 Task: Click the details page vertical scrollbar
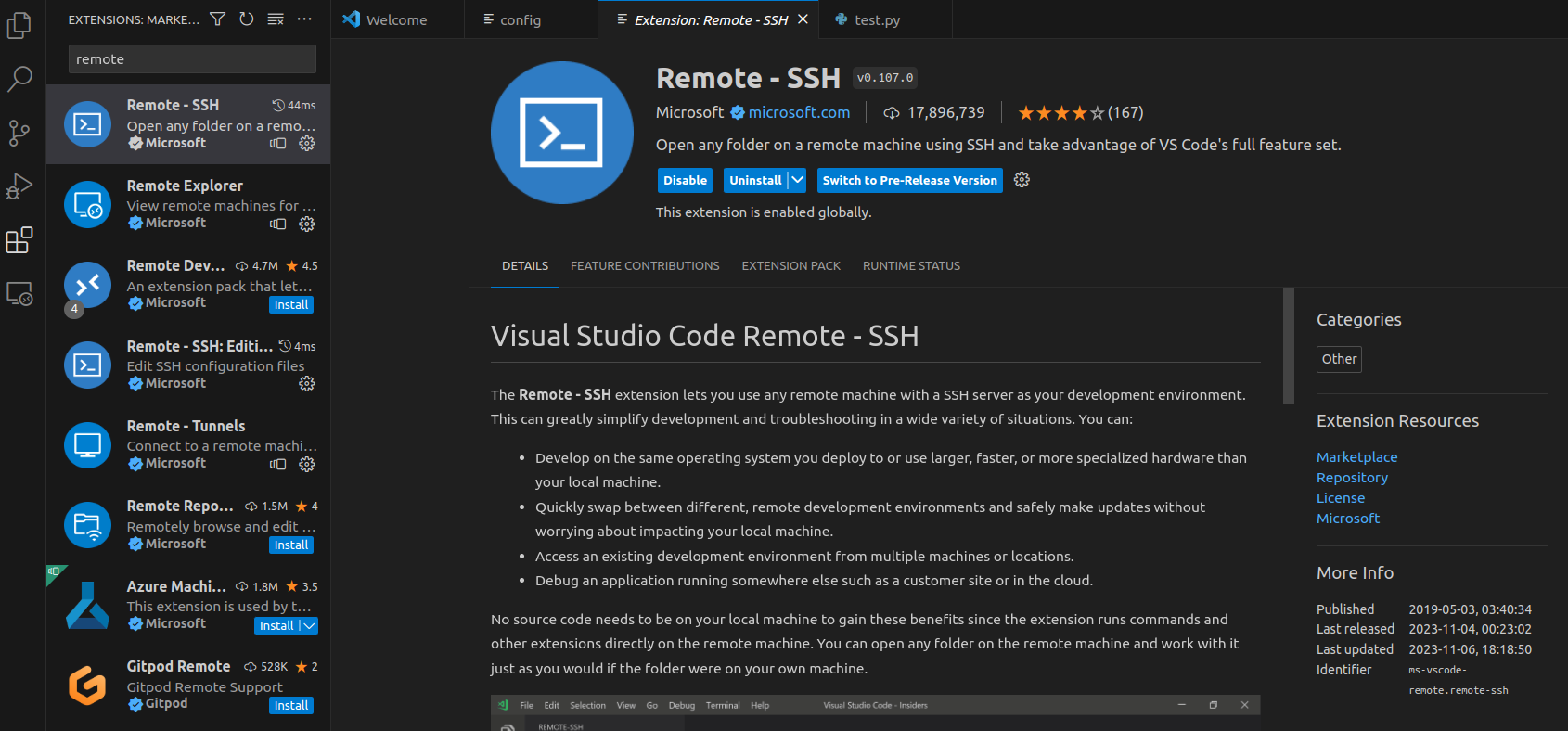pyautogui.click(x=1288, y=345)
